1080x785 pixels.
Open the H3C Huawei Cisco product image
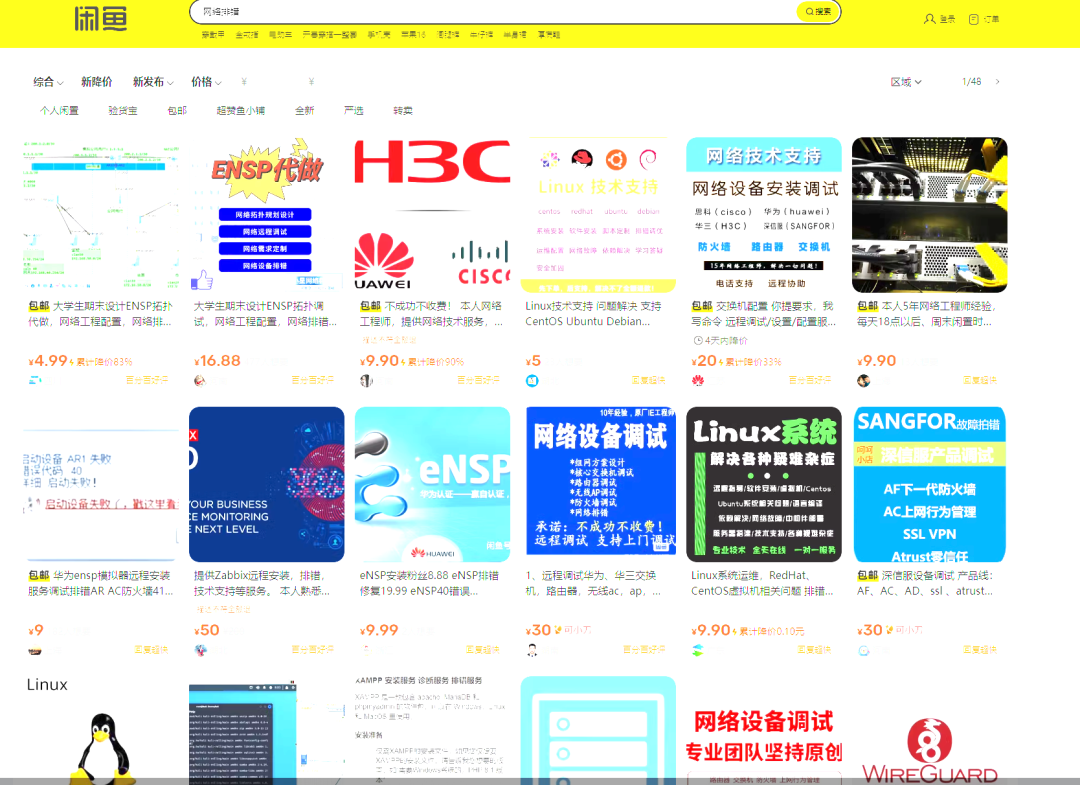pos(433,214)
